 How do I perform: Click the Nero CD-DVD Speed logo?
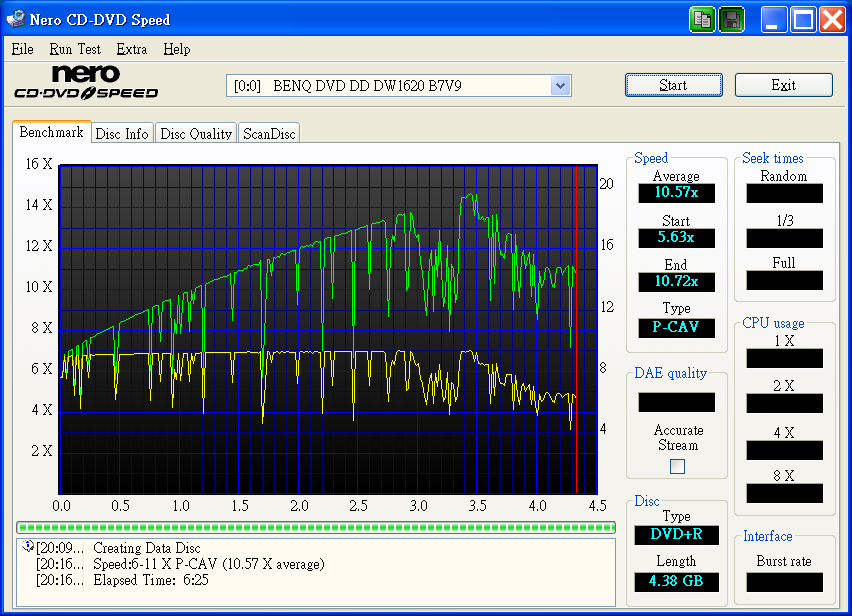click(x=86, y=83)
